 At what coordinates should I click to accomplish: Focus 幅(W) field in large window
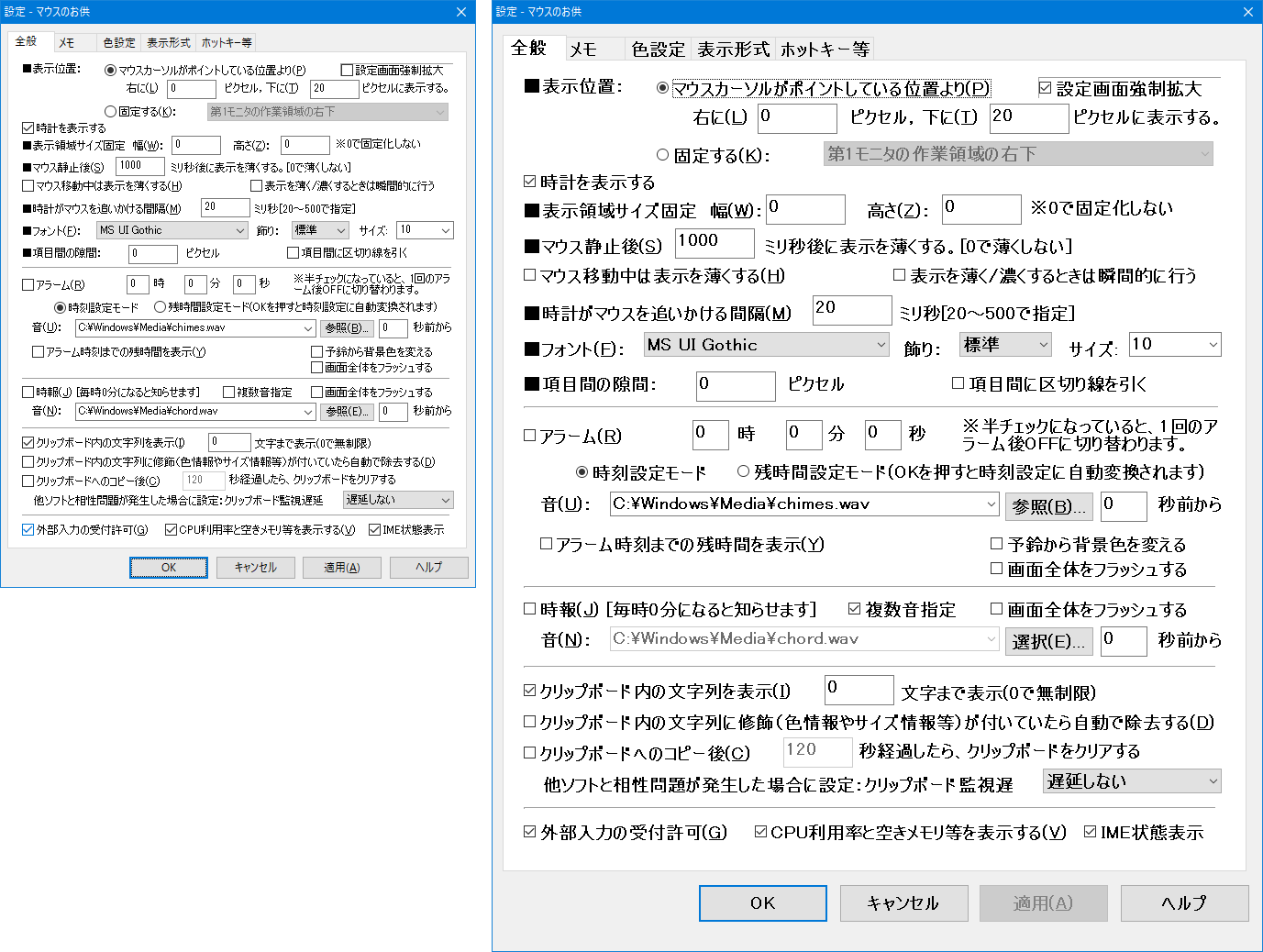[805, 209]
